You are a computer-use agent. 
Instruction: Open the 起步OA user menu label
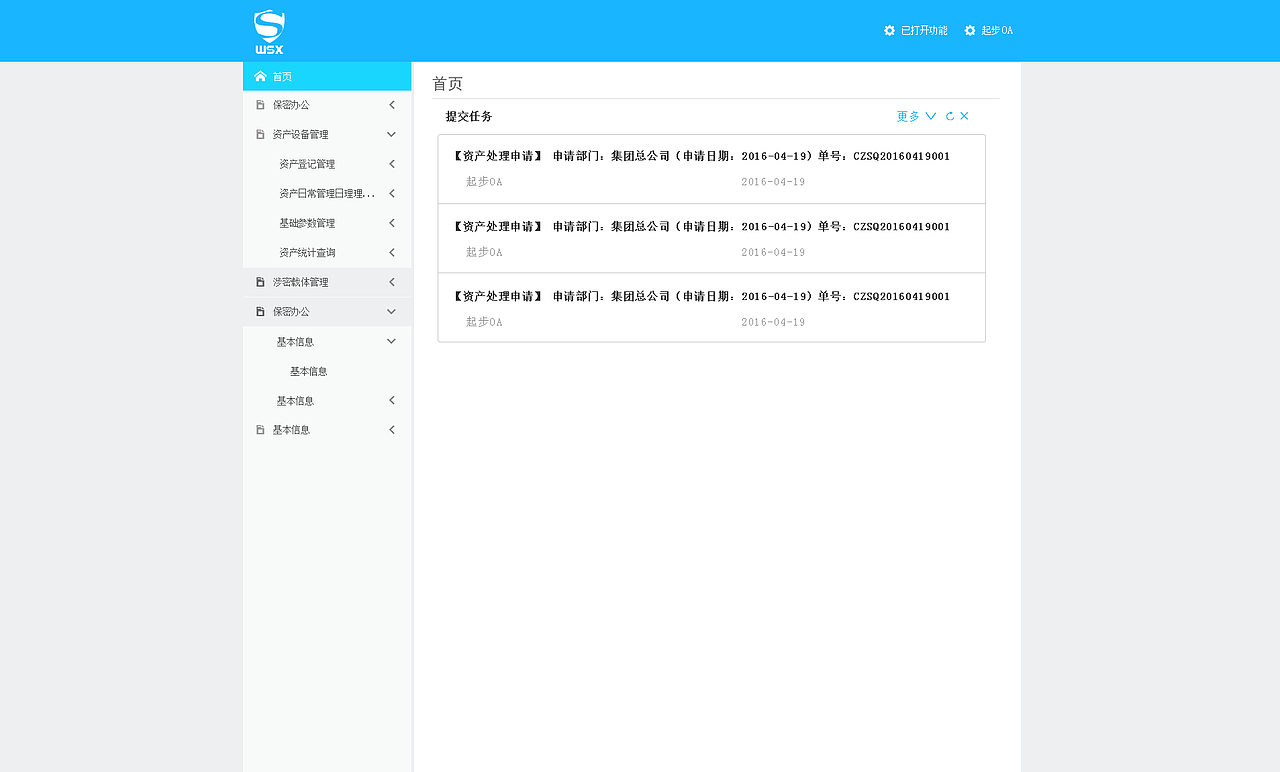pos(997,31)
